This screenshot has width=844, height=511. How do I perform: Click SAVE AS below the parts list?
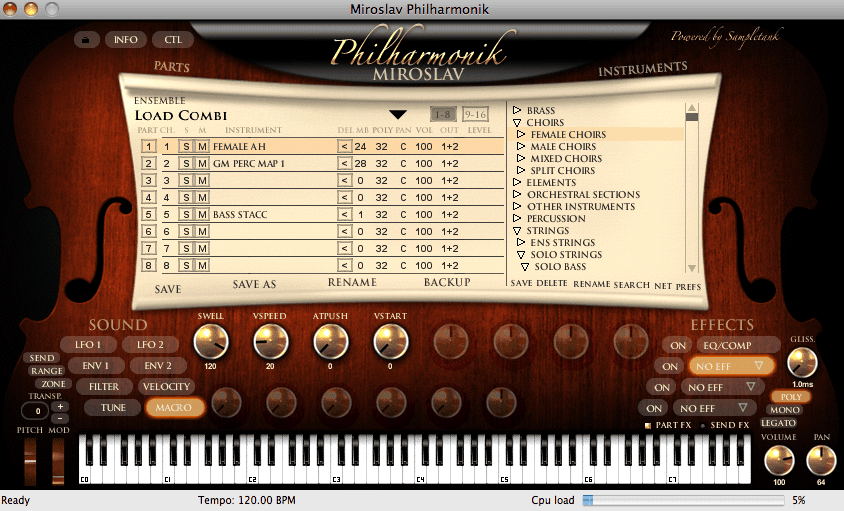pyautogui.click(x=254, y=284)
